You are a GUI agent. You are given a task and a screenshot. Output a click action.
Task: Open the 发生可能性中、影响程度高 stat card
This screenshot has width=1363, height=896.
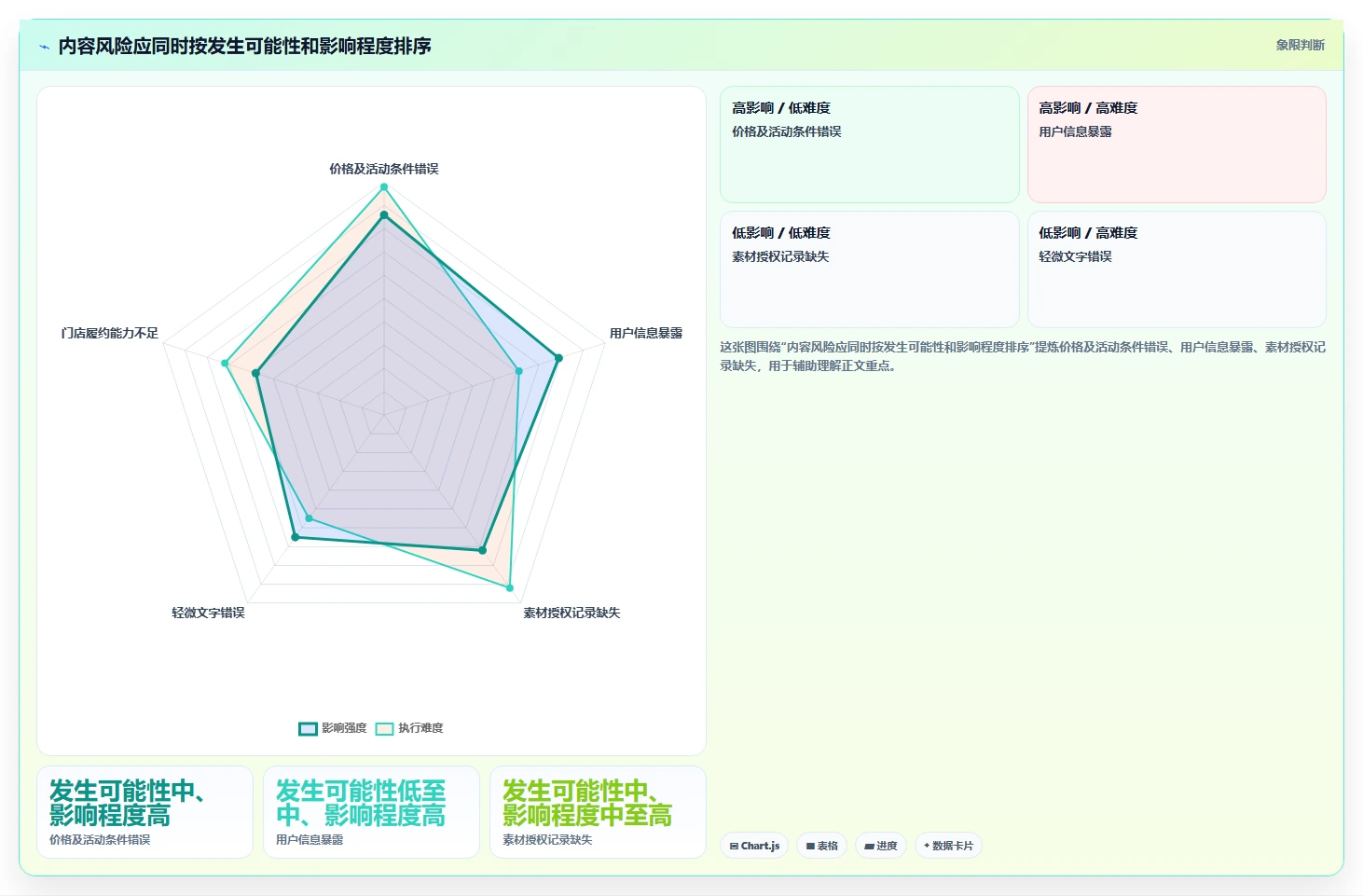click(x=145, y=812)
